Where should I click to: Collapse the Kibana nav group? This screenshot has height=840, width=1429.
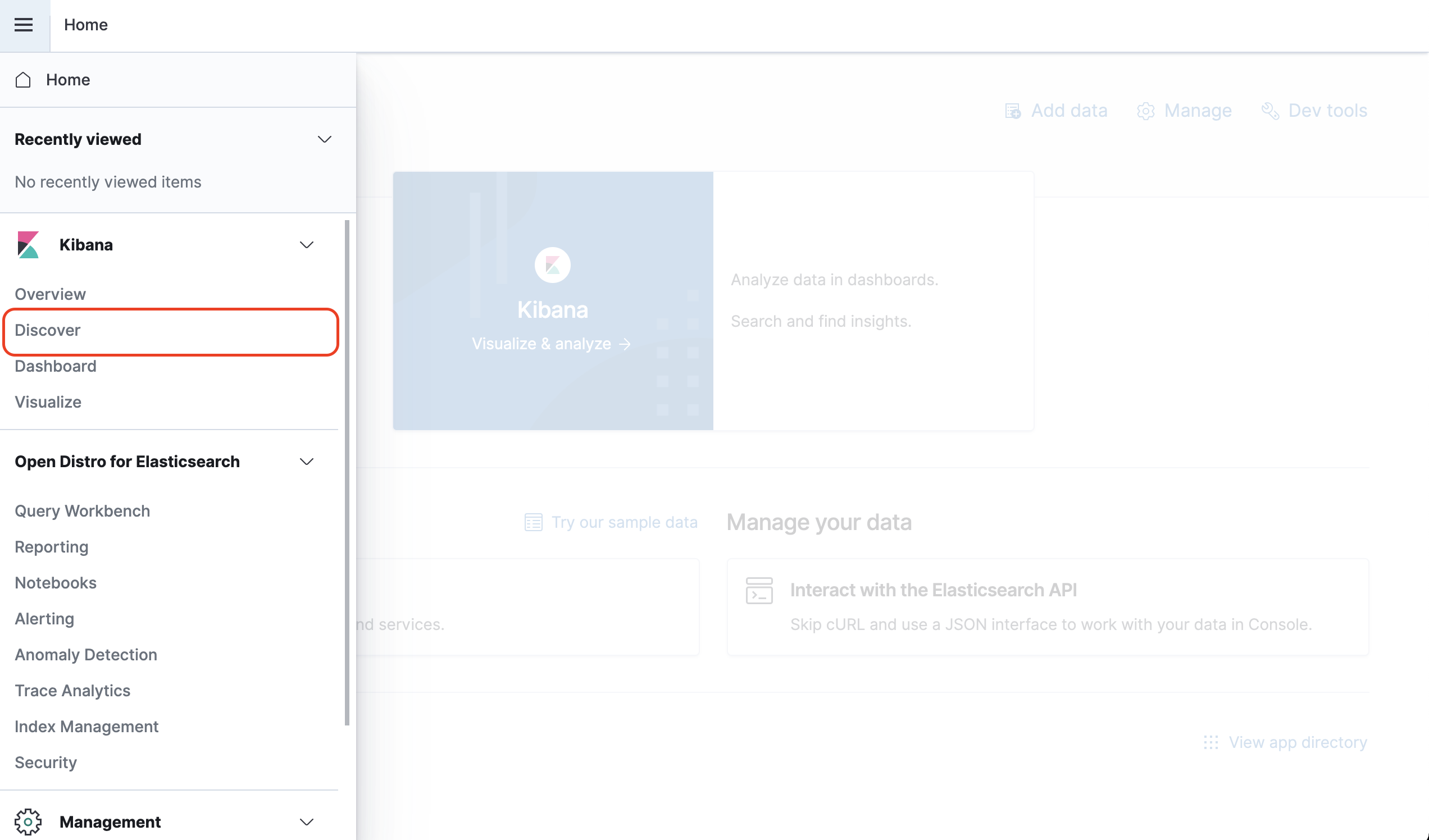[x=306, y=245]
